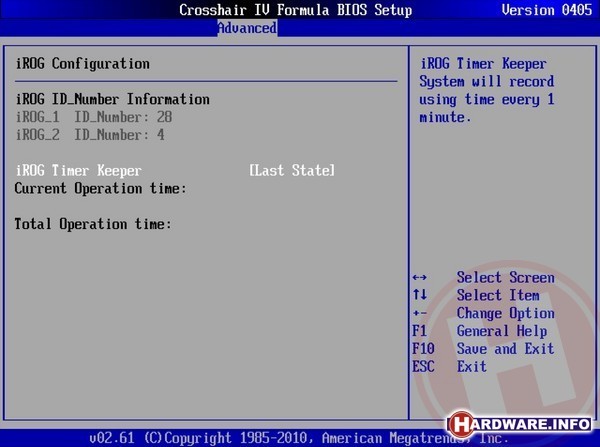
Task: Change the [Last State] option value
Action: (x=292, y=171)
